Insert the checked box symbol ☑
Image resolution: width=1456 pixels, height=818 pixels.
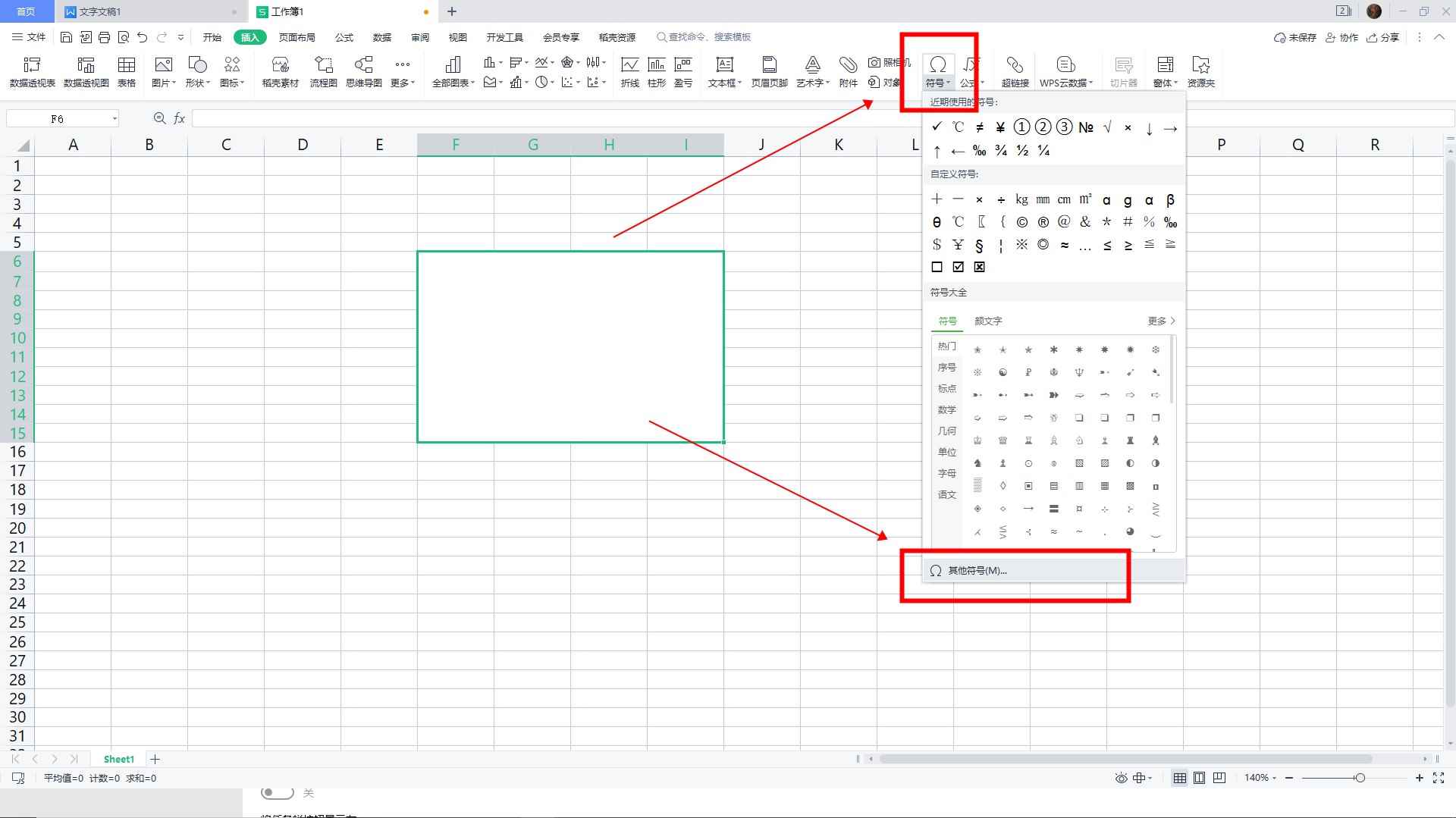point(958,267)
